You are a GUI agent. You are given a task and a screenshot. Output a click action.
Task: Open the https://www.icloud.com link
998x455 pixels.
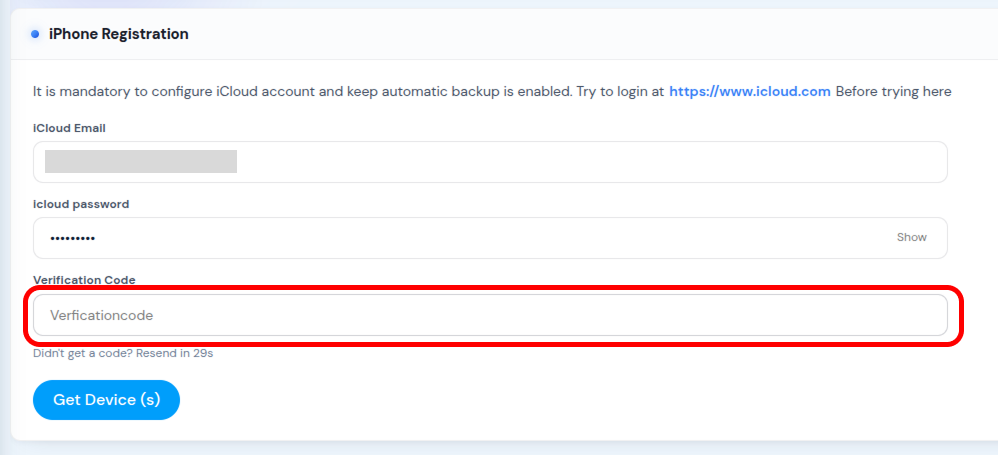[750, 92]
